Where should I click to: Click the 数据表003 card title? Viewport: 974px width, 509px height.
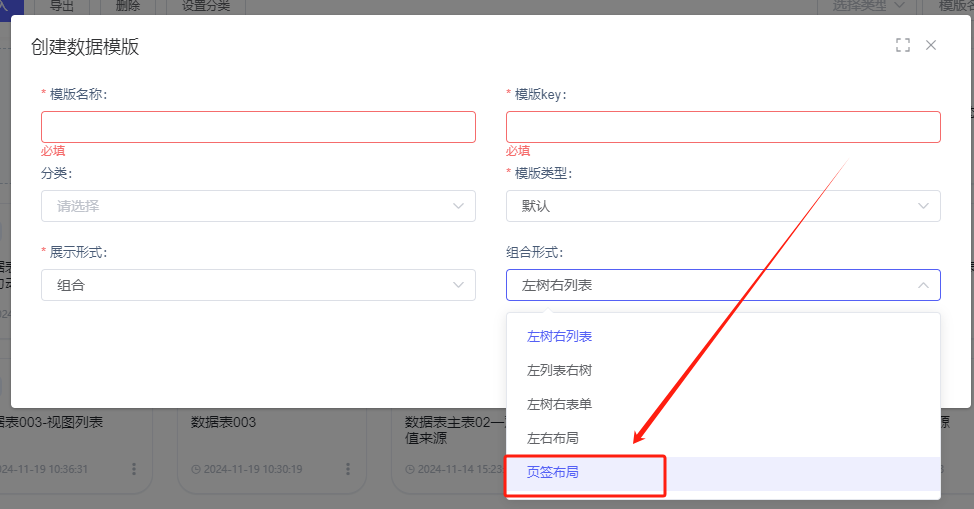click(x=223, y=423)
